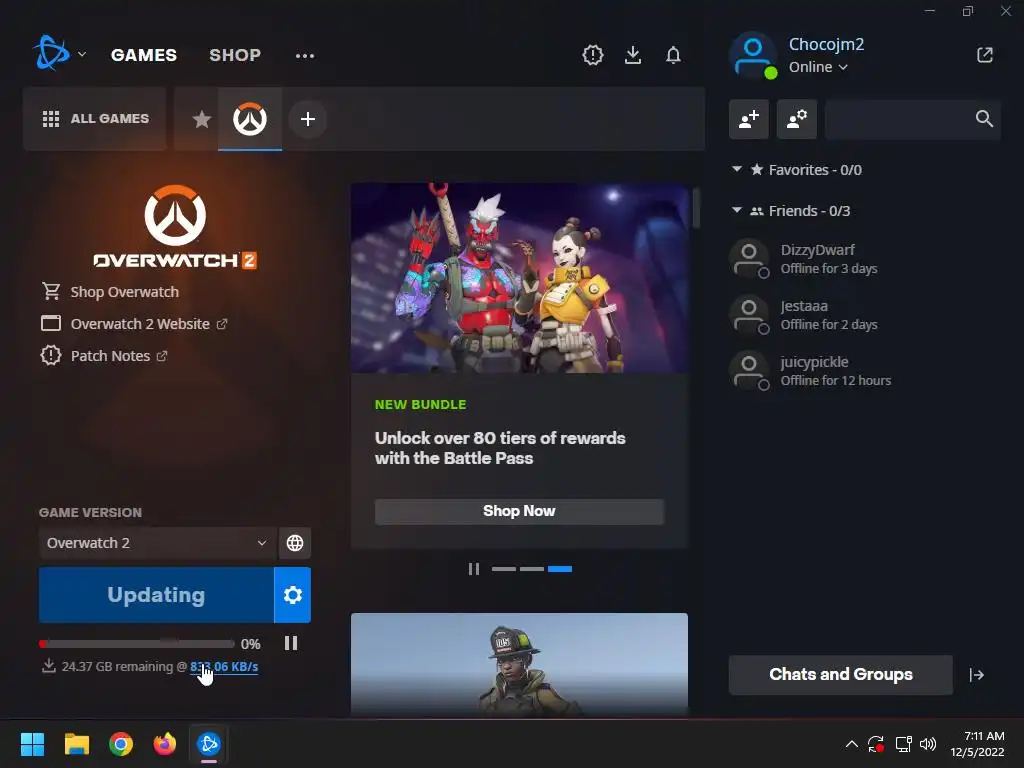1024x768 pixels.
Task: Click the download speed KB/s link
Action: [224, 667]
